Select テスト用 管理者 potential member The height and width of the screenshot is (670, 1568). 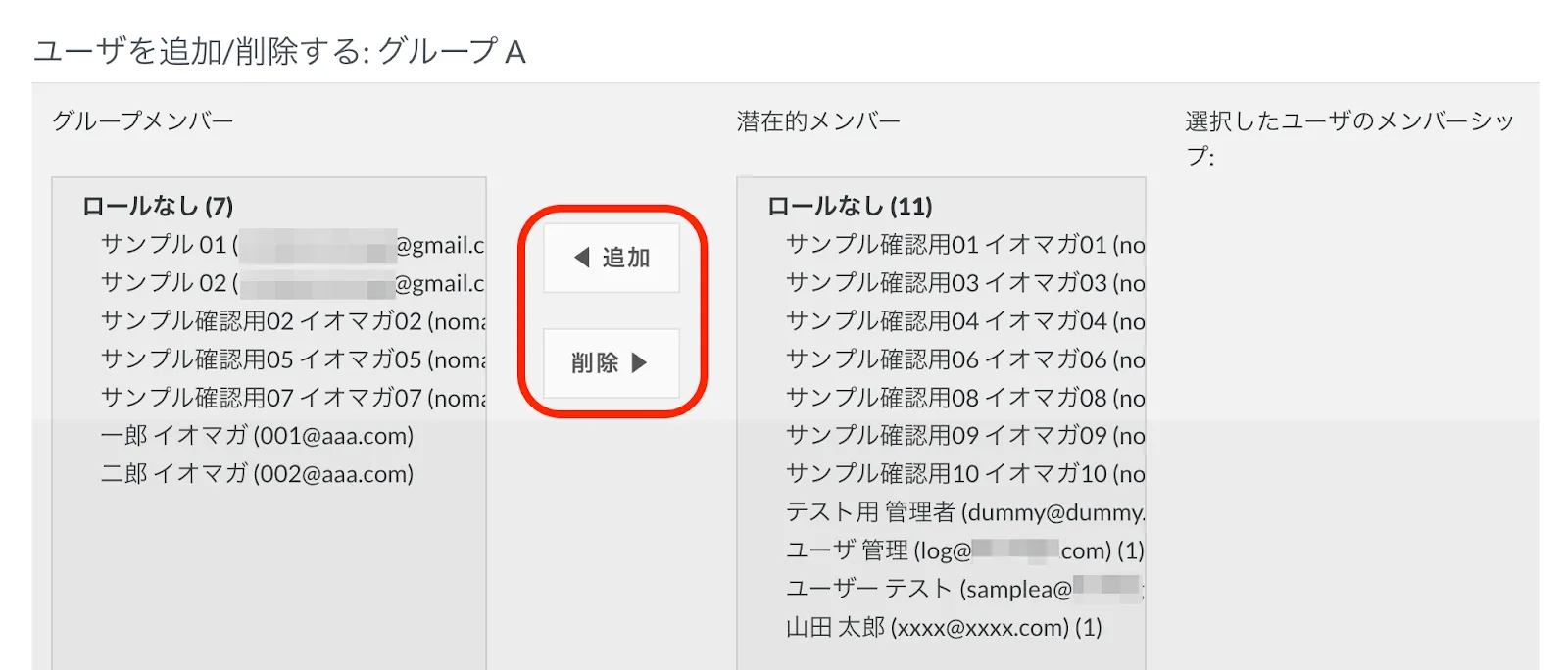964,512
